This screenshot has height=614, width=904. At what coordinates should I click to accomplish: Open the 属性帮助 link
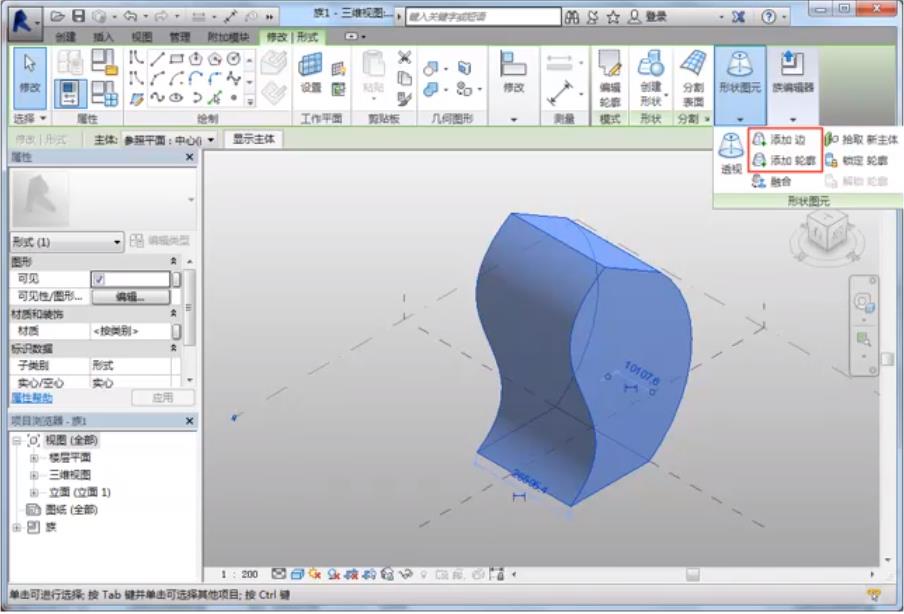click(31, 398)
